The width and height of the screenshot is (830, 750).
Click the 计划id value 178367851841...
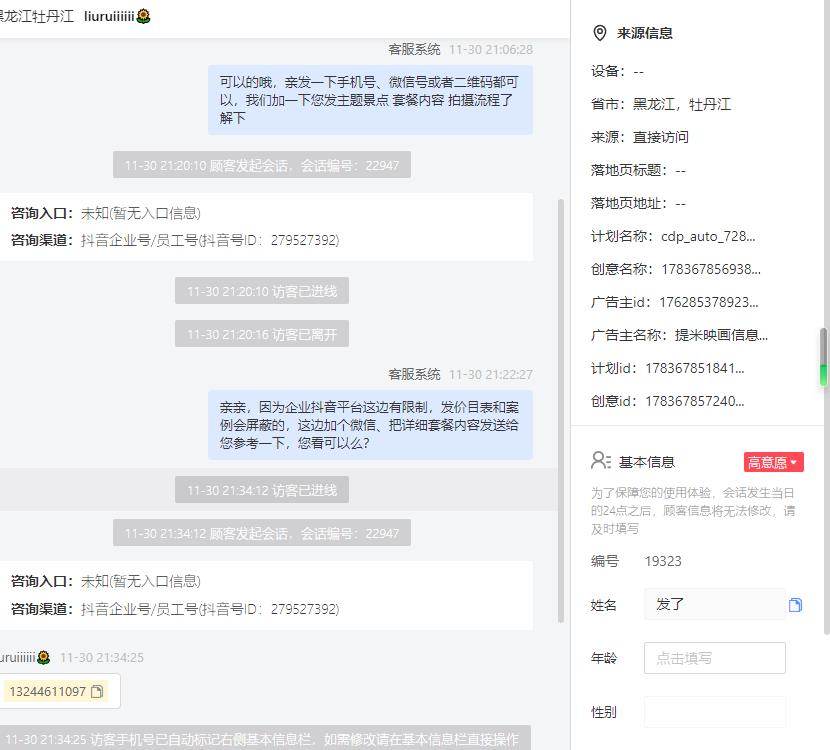pos(694,368)
